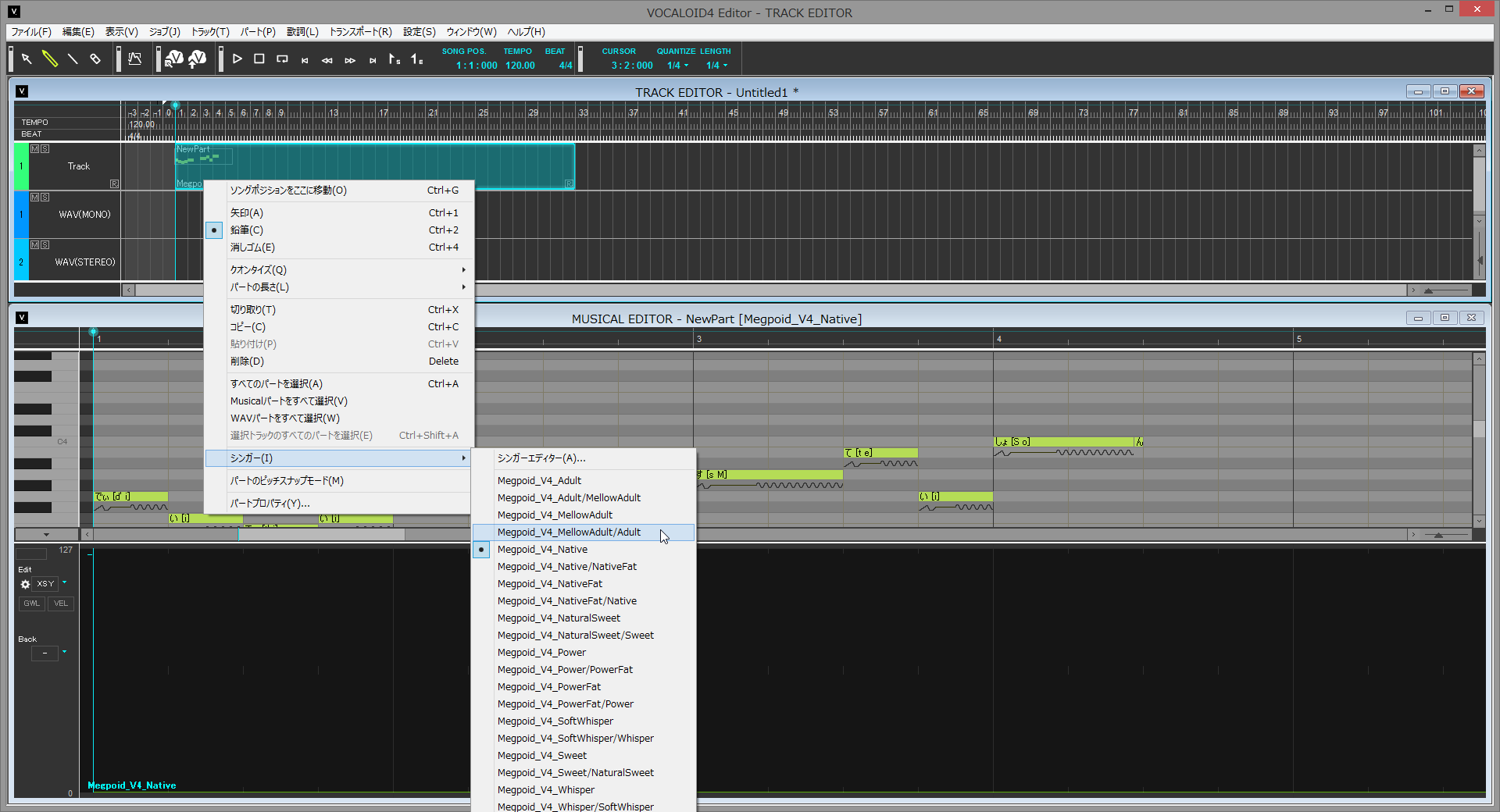Click the second VOCALOID export job icon
Viewport: 1500px width, 812px height.
(x=198, y=59)
